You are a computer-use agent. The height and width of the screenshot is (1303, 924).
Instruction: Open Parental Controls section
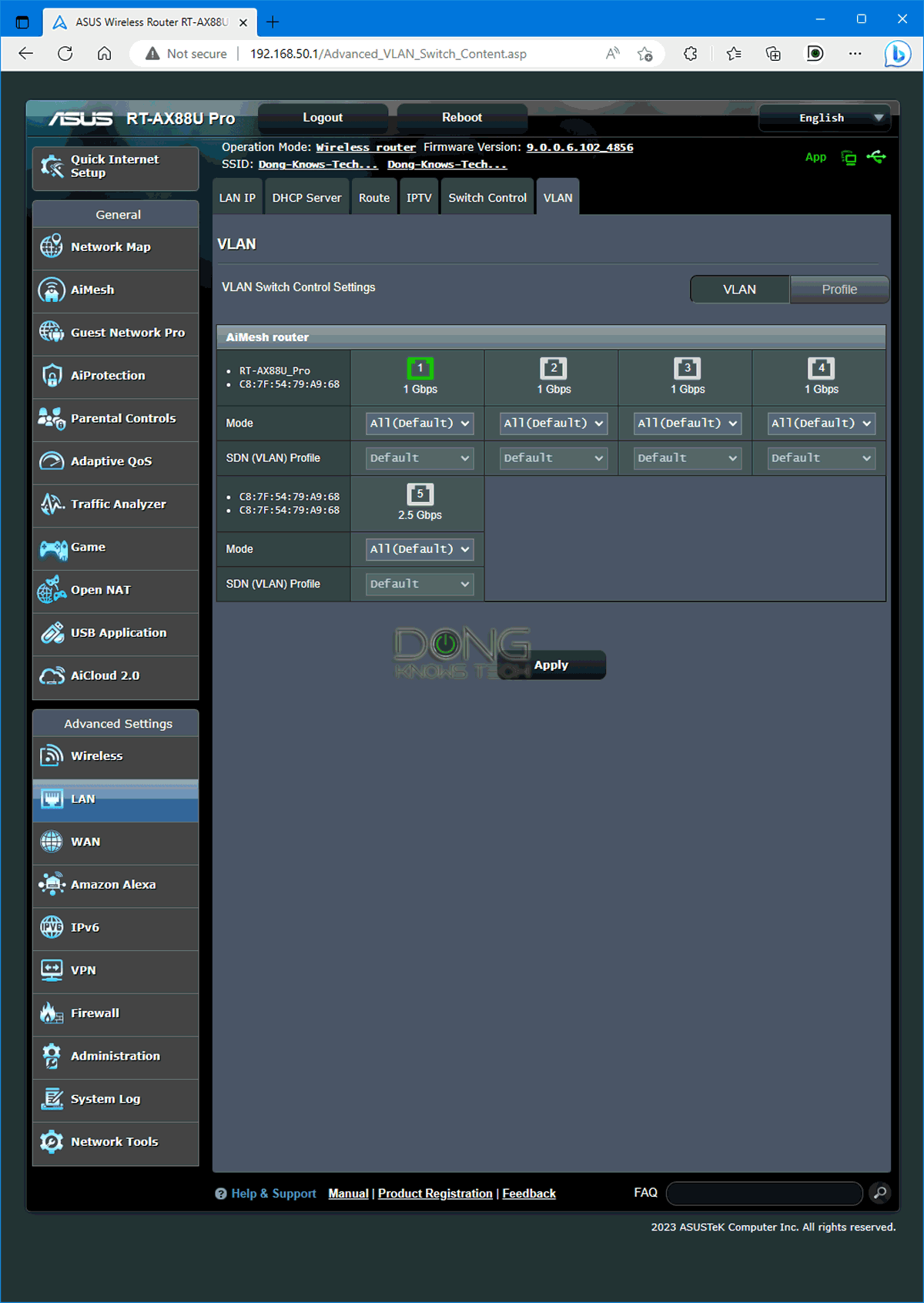tap(115, 419)
